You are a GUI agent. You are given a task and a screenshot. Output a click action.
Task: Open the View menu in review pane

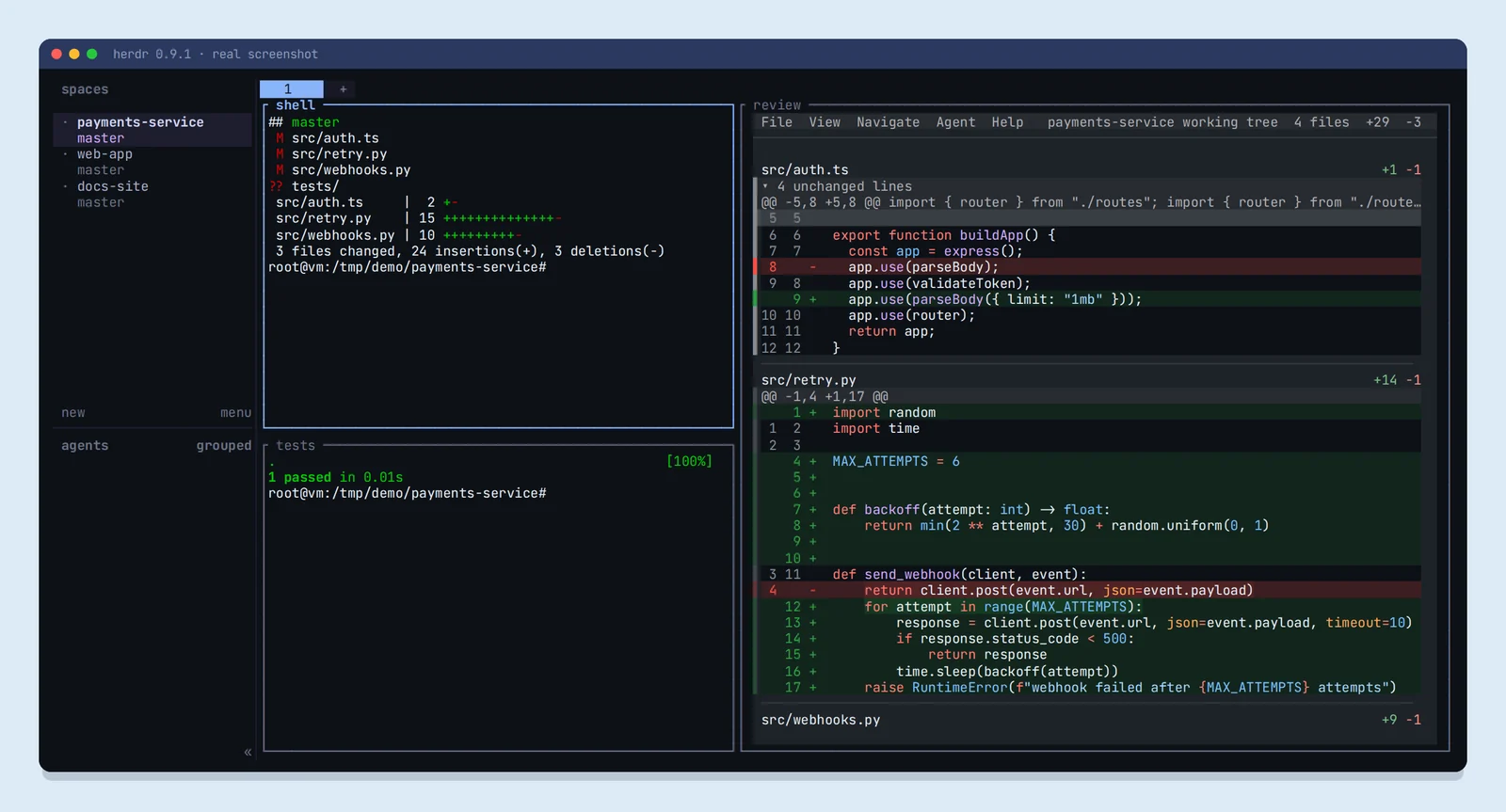tap(825, 122)
